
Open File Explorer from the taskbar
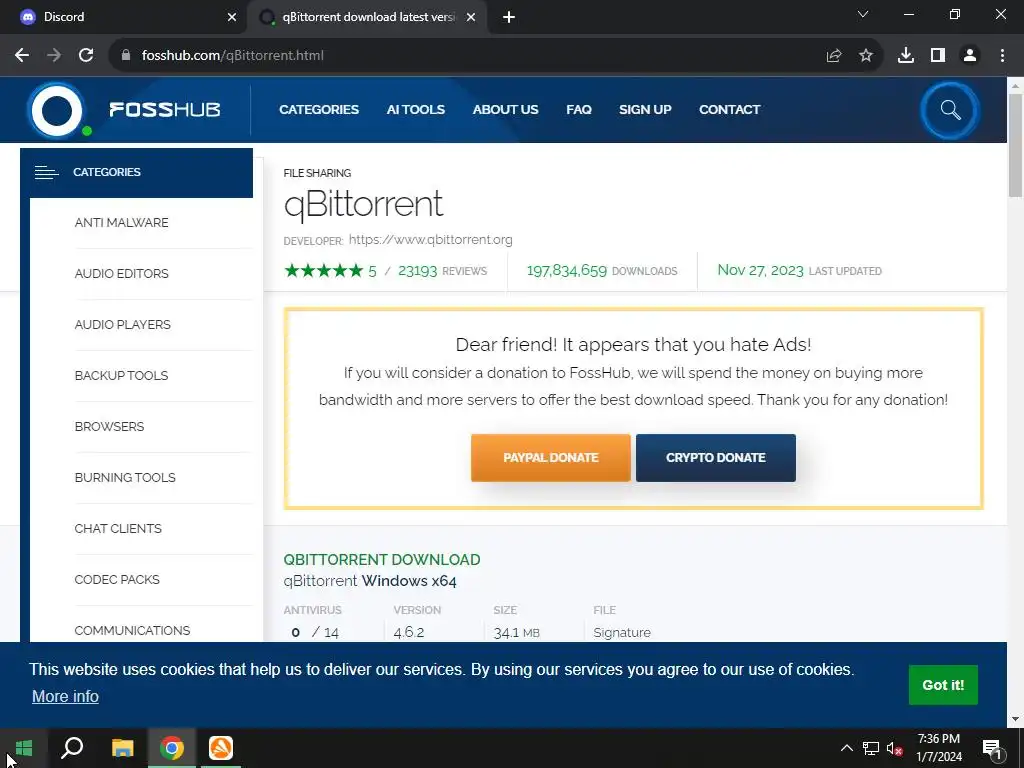pos(122,748)
